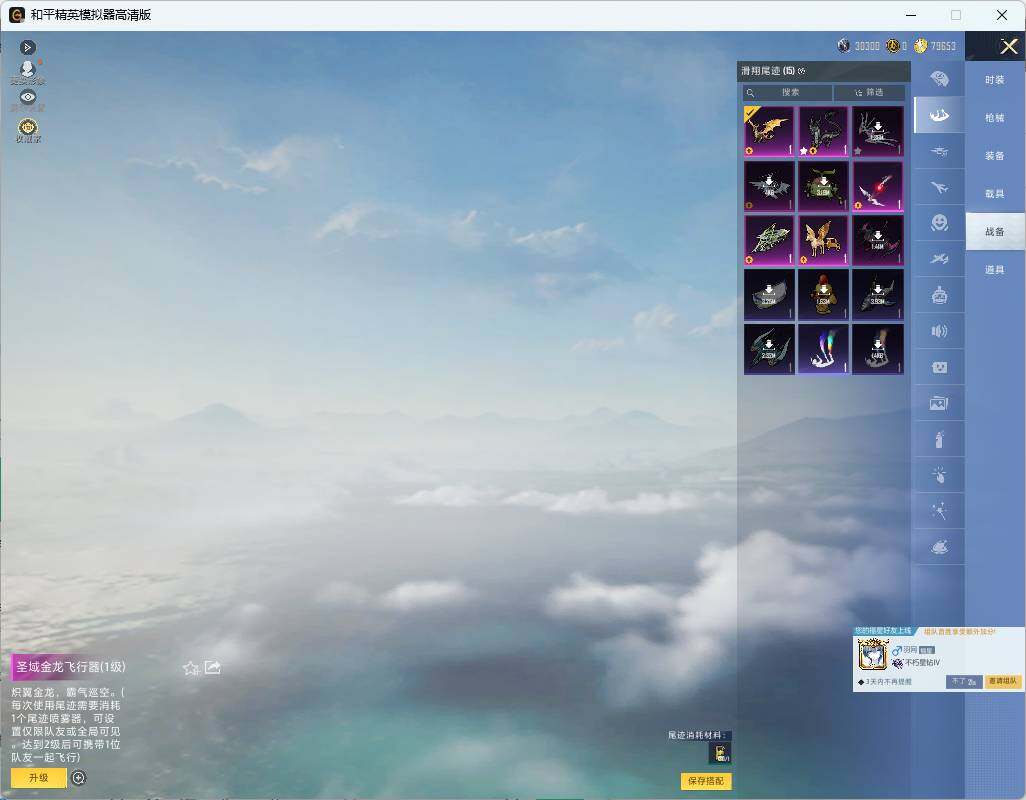Open the 道具 tab
This screenshot has height=800, width=1026.
995,270
